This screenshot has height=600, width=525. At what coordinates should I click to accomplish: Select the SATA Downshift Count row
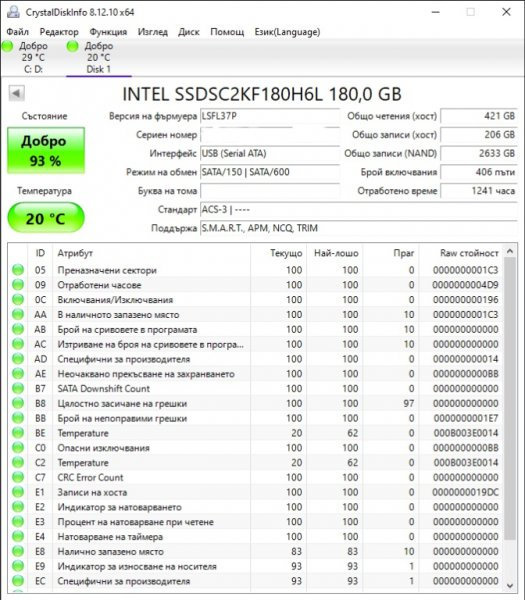click(256, 388)
